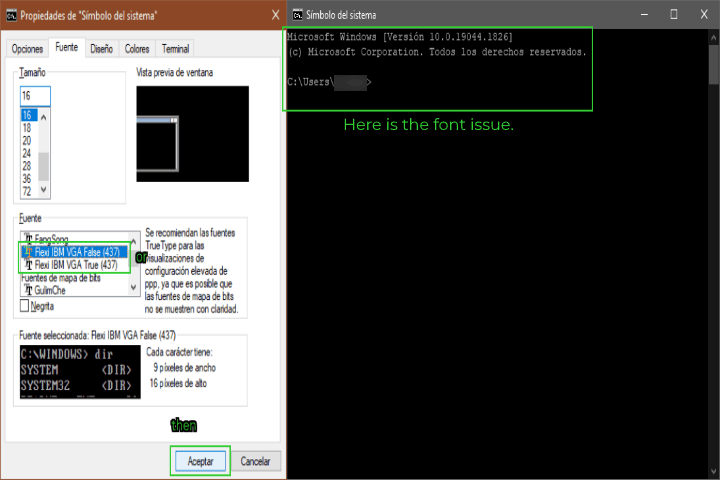720x480 pixels.
Task: Click the Propiedades dialog title icon
Action: pos(11,16)
